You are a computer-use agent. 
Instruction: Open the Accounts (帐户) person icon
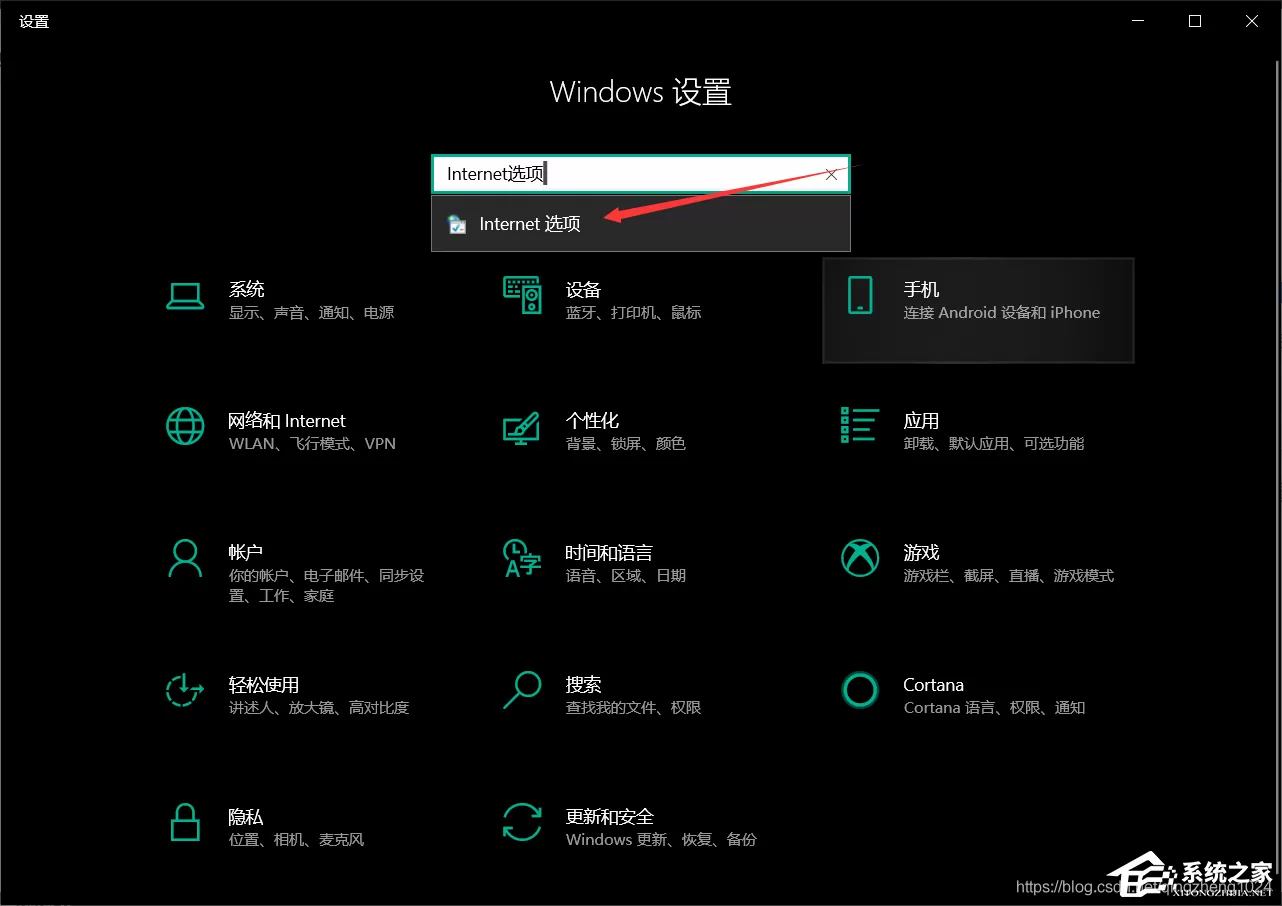point(185,558)
